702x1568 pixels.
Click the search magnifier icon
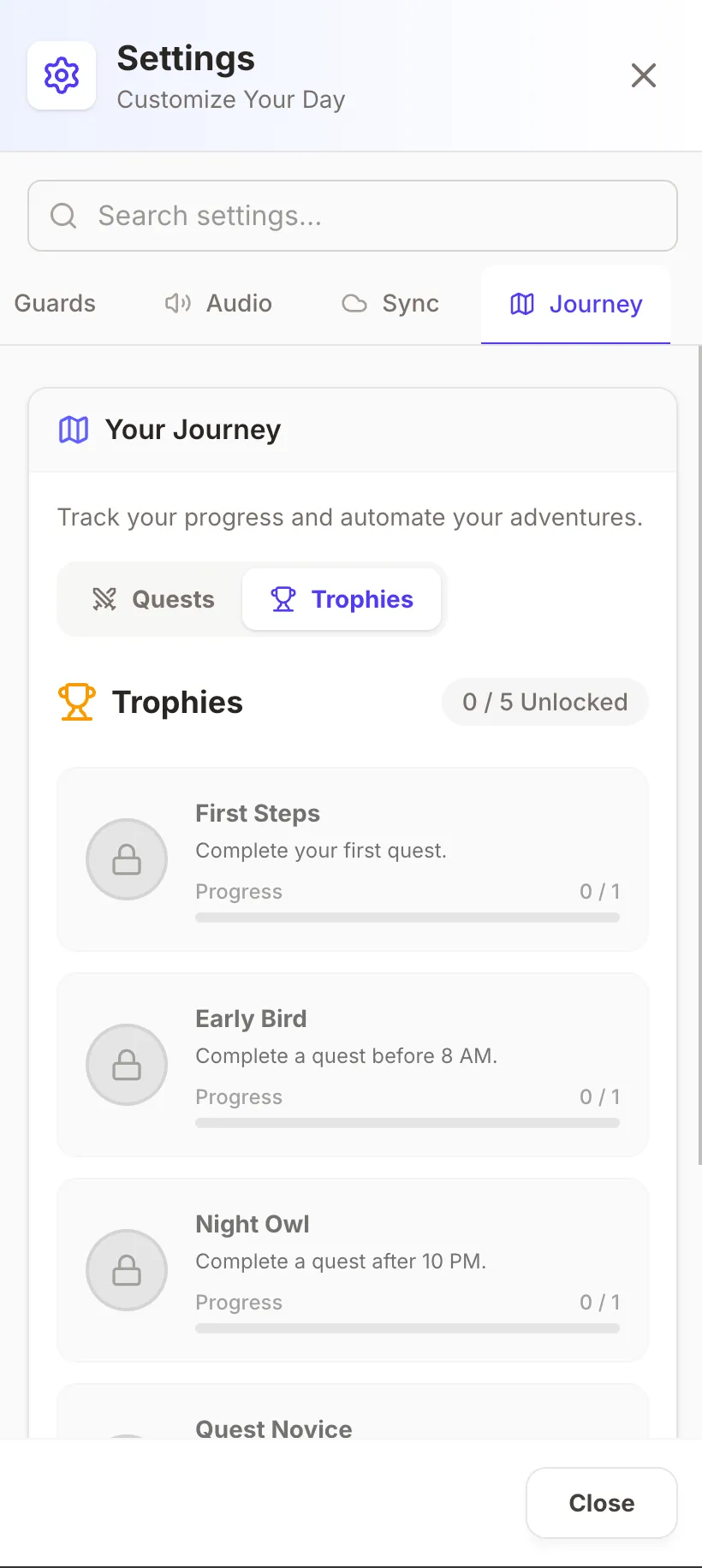tap(63, 216)
